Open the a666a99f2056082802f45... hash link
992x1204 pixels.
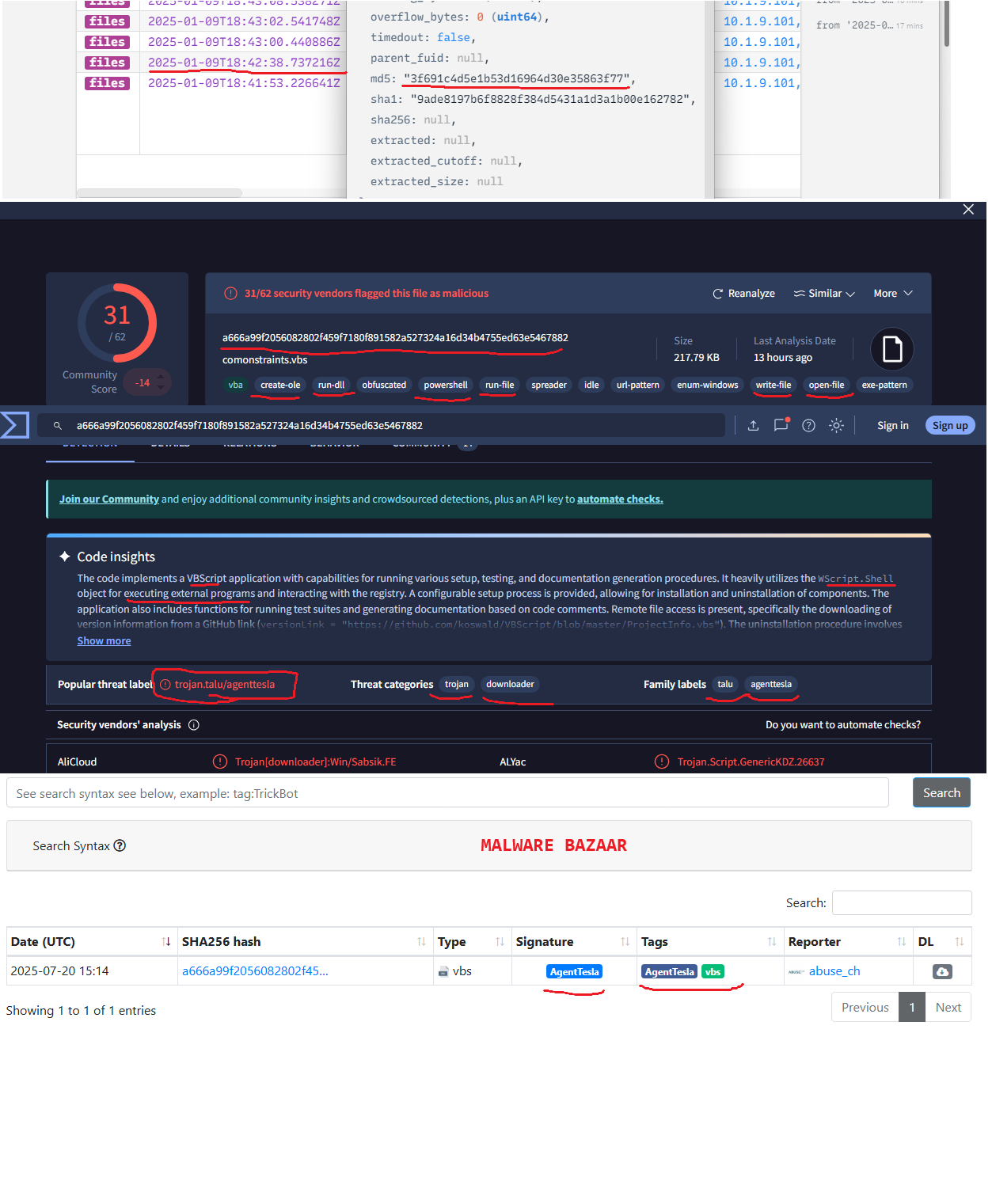pyautogui.click(x=255, y=971)
